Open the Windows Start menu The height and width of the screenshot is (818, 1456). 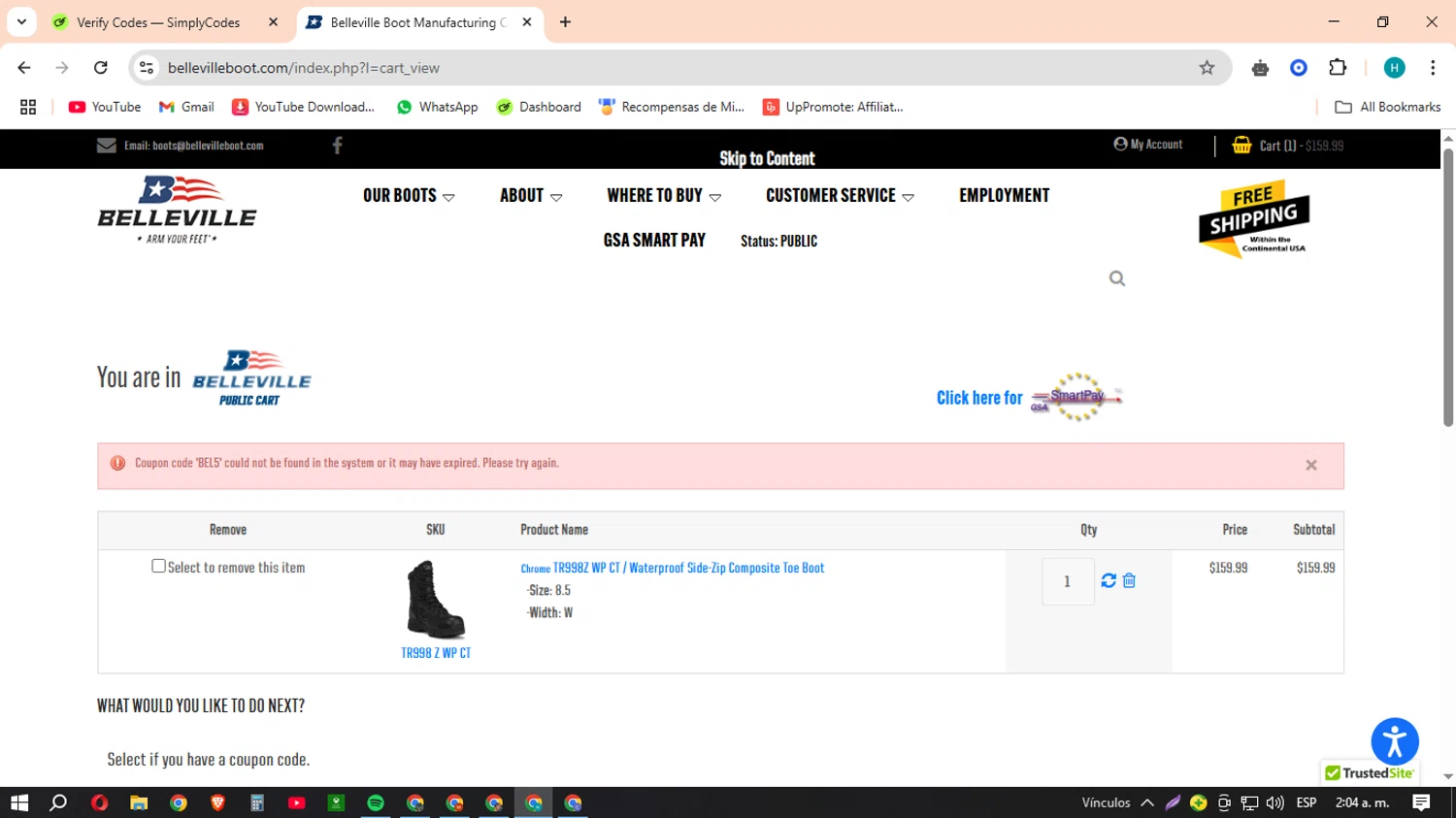(x=19, y=802)
